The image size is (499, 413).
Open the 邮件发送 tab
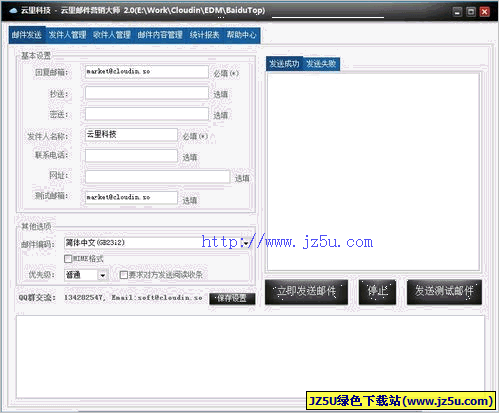point(27,35)
